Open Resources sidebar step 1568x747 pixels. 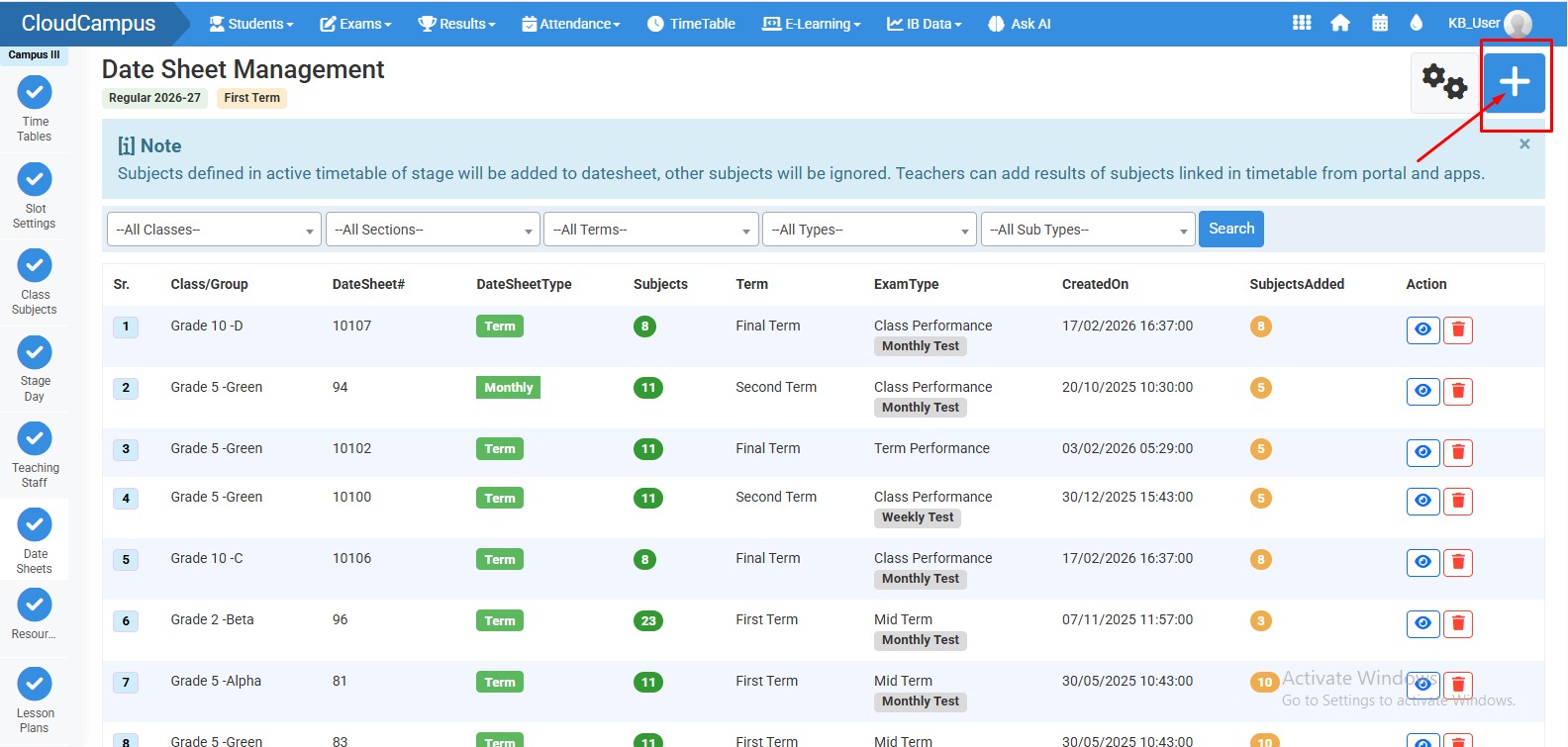click(x=35, y=615)
